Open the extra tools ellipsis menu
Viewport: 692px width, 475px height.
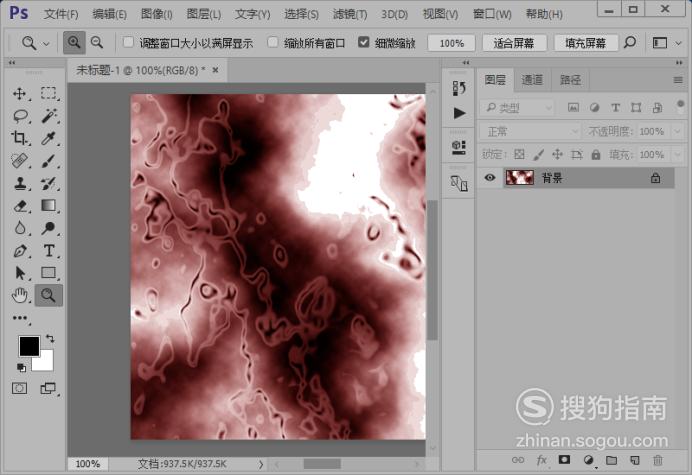(x=20, y=317)
